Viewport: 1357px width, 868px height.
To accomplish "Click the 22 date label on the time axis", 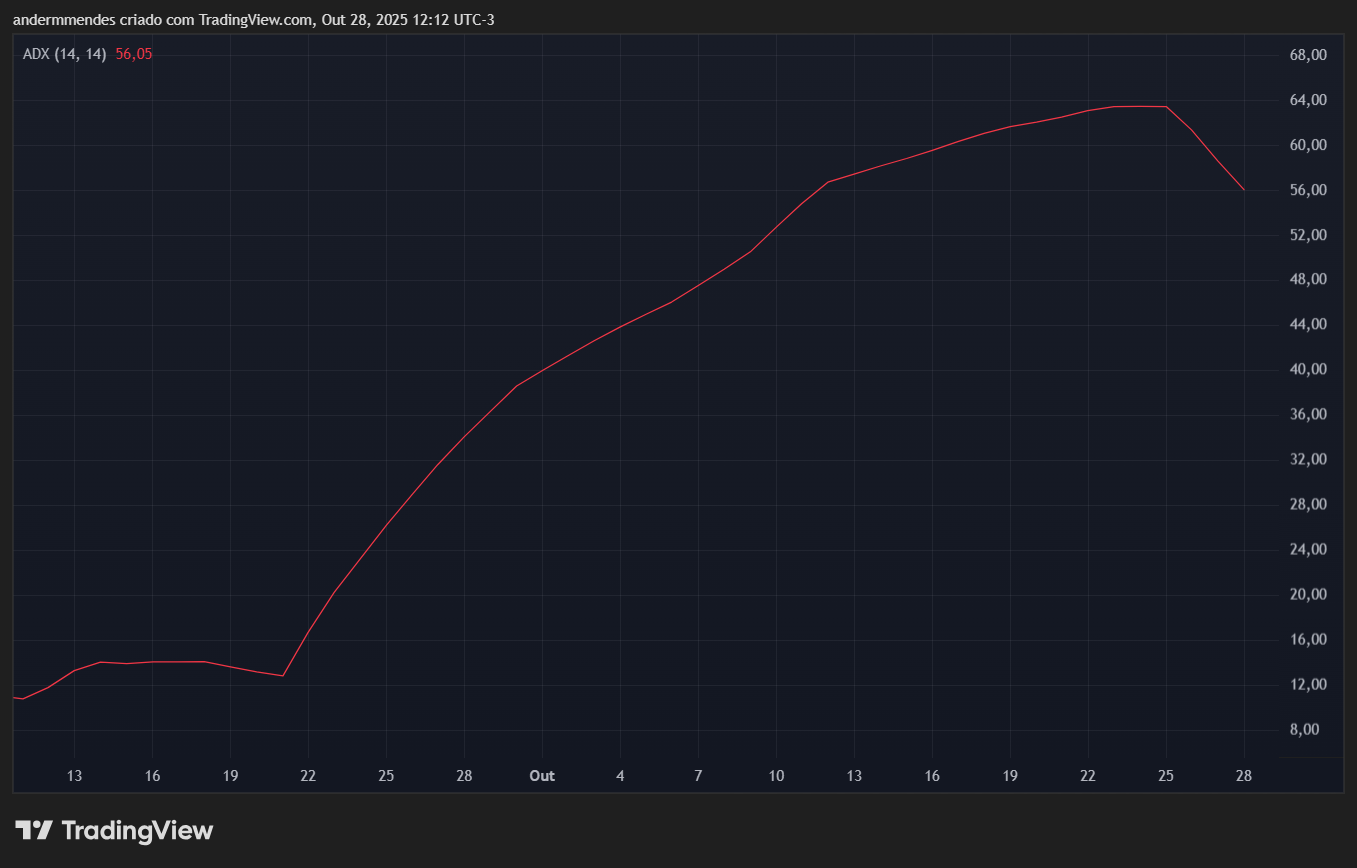I will pyautogui.click(x=307, y=775).
